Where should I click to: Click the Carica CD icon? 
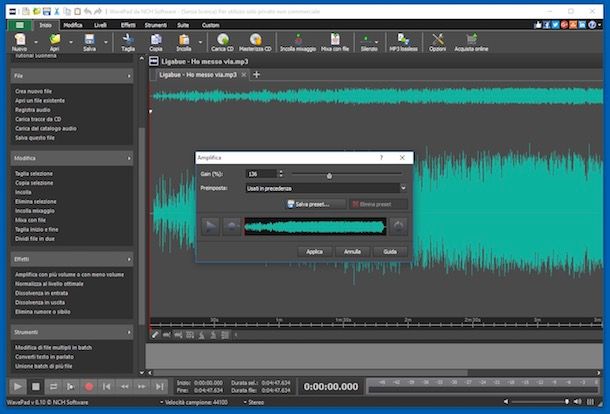click(x=223, y=42)
